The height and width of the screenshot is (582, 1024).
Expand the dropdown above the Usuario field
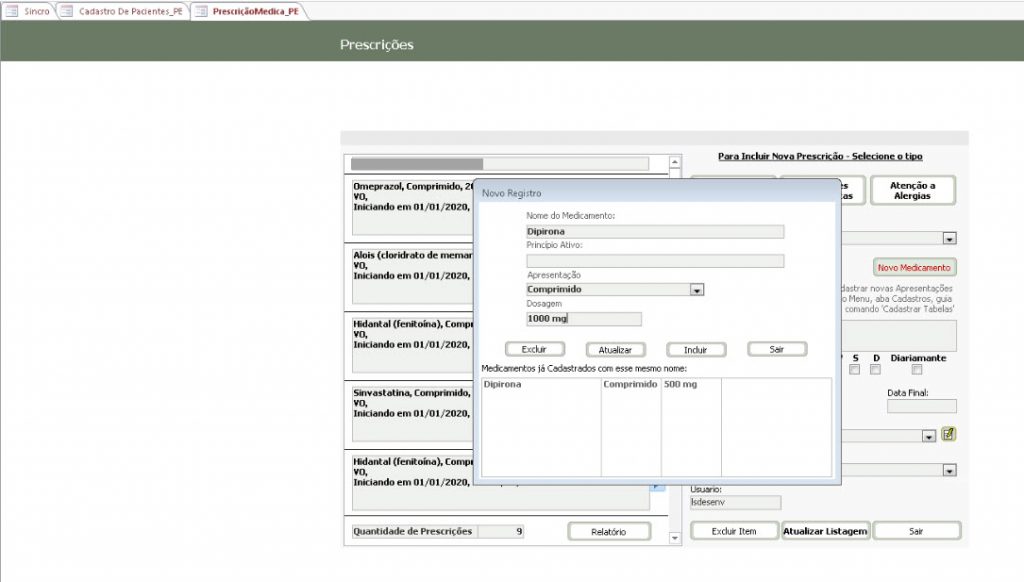click(x=949, y=470)
